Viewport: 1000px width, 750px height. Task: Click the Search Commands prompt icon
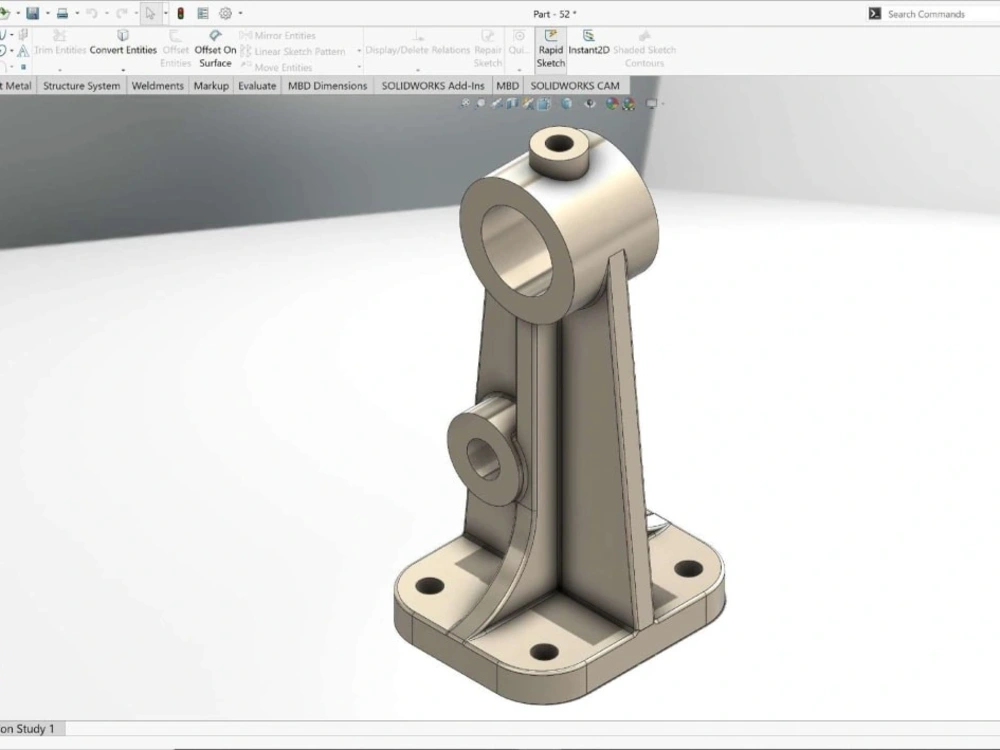point(874,13)
